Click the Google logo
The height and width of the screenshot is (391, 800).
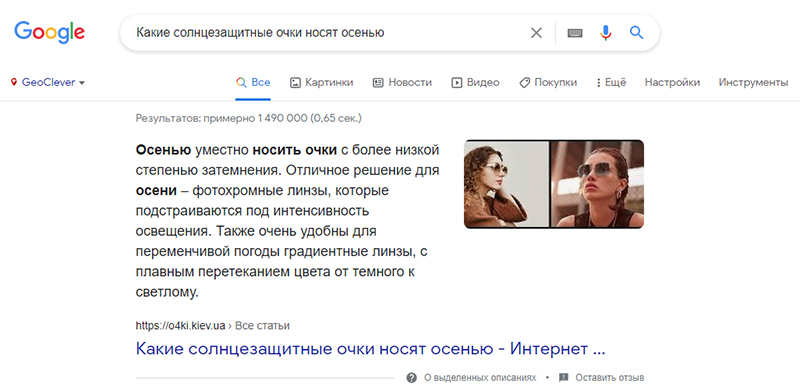49,32
